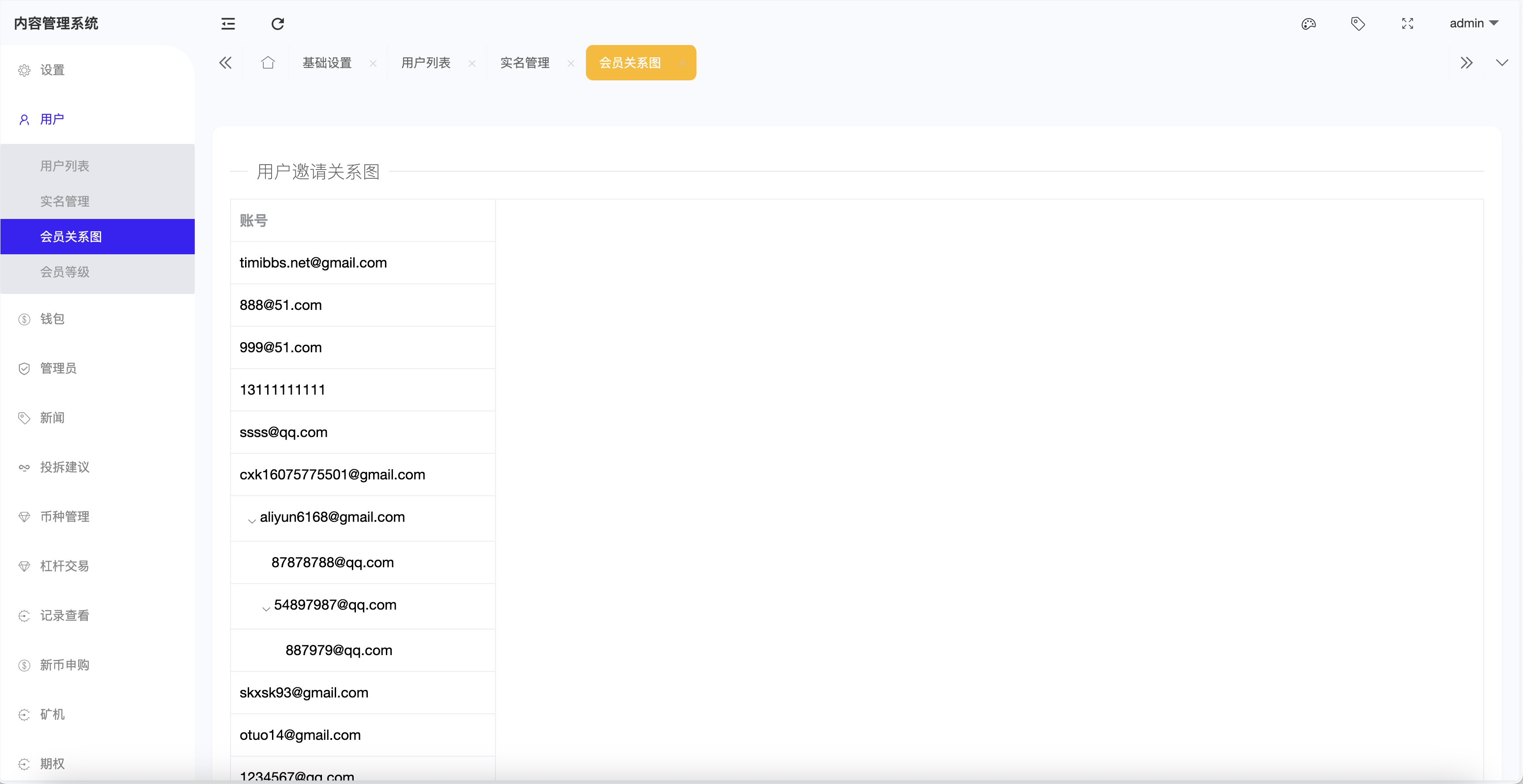This screenshot has width=1523, height=784.
Task: Select 会员等级 in the sidebar menu
Action: click(x=64, y=272)
